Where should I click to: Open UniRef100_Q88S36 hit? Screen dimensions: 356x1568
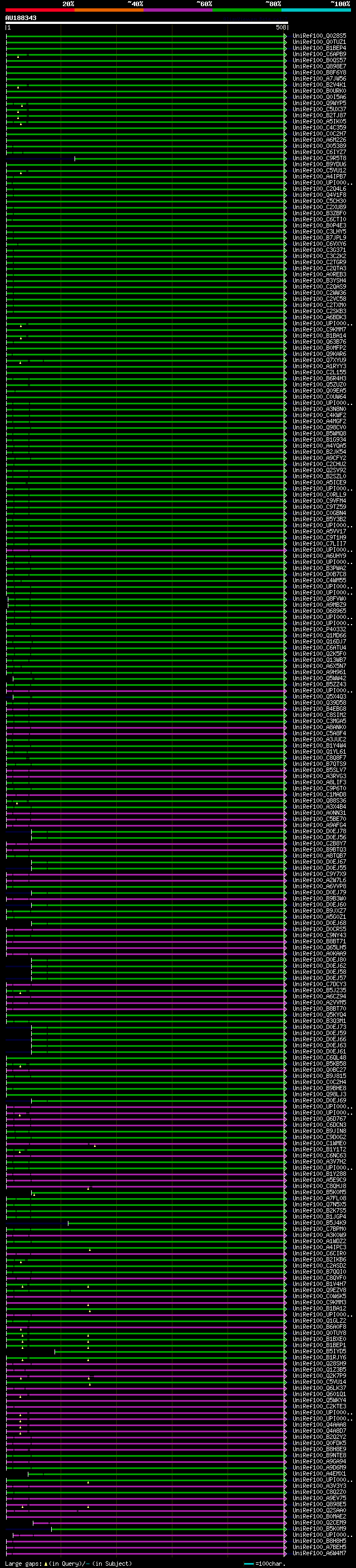pyautogui.click(x=319, y=801)
